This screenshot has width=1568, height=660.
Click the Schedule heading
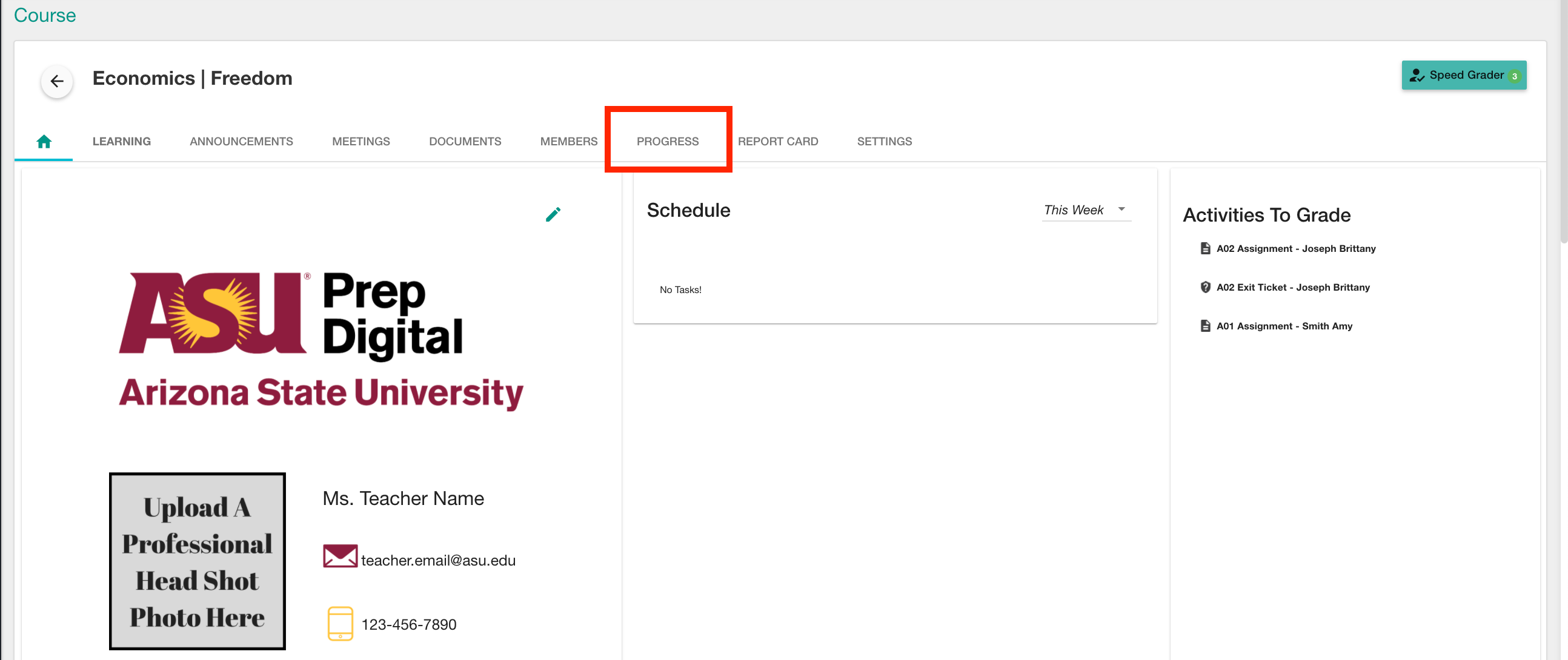pos(688,210)
